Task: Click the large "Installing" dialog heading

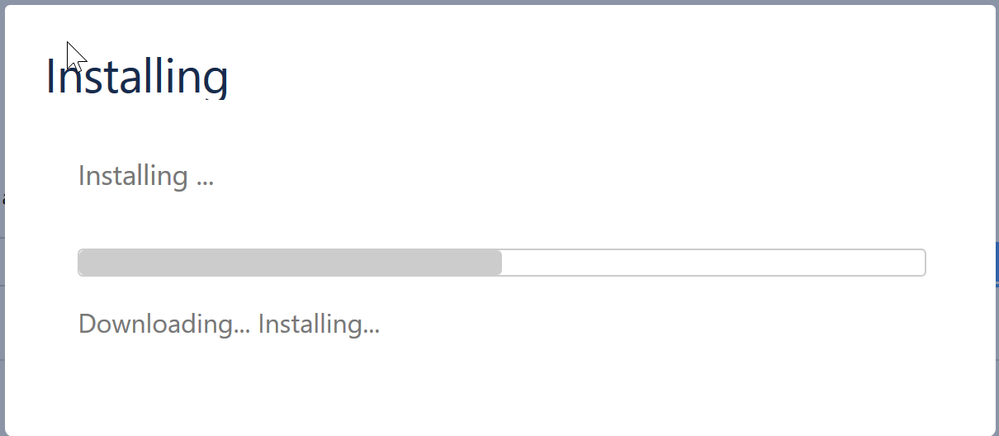Action: [137, 76]
